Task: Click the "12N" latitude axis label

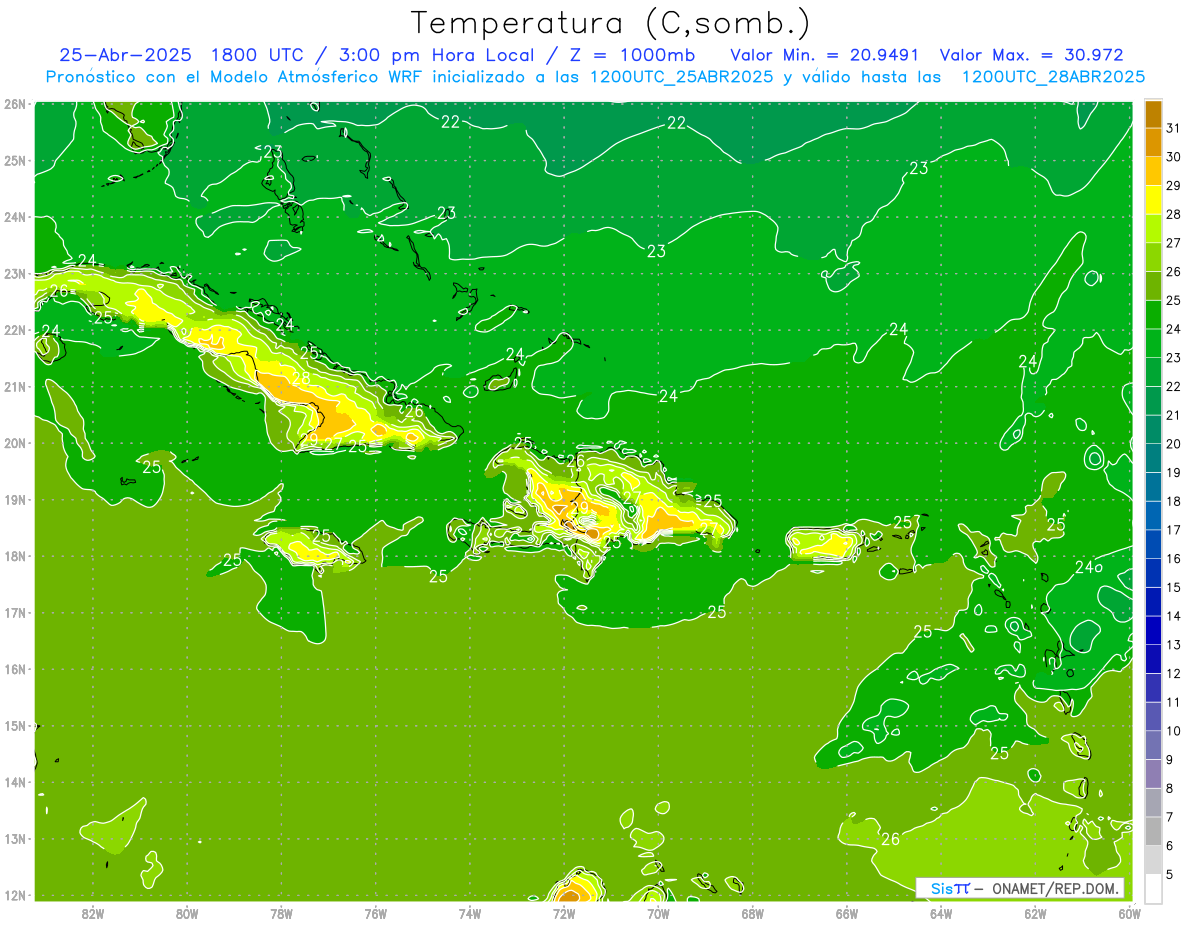Action: 15,895
